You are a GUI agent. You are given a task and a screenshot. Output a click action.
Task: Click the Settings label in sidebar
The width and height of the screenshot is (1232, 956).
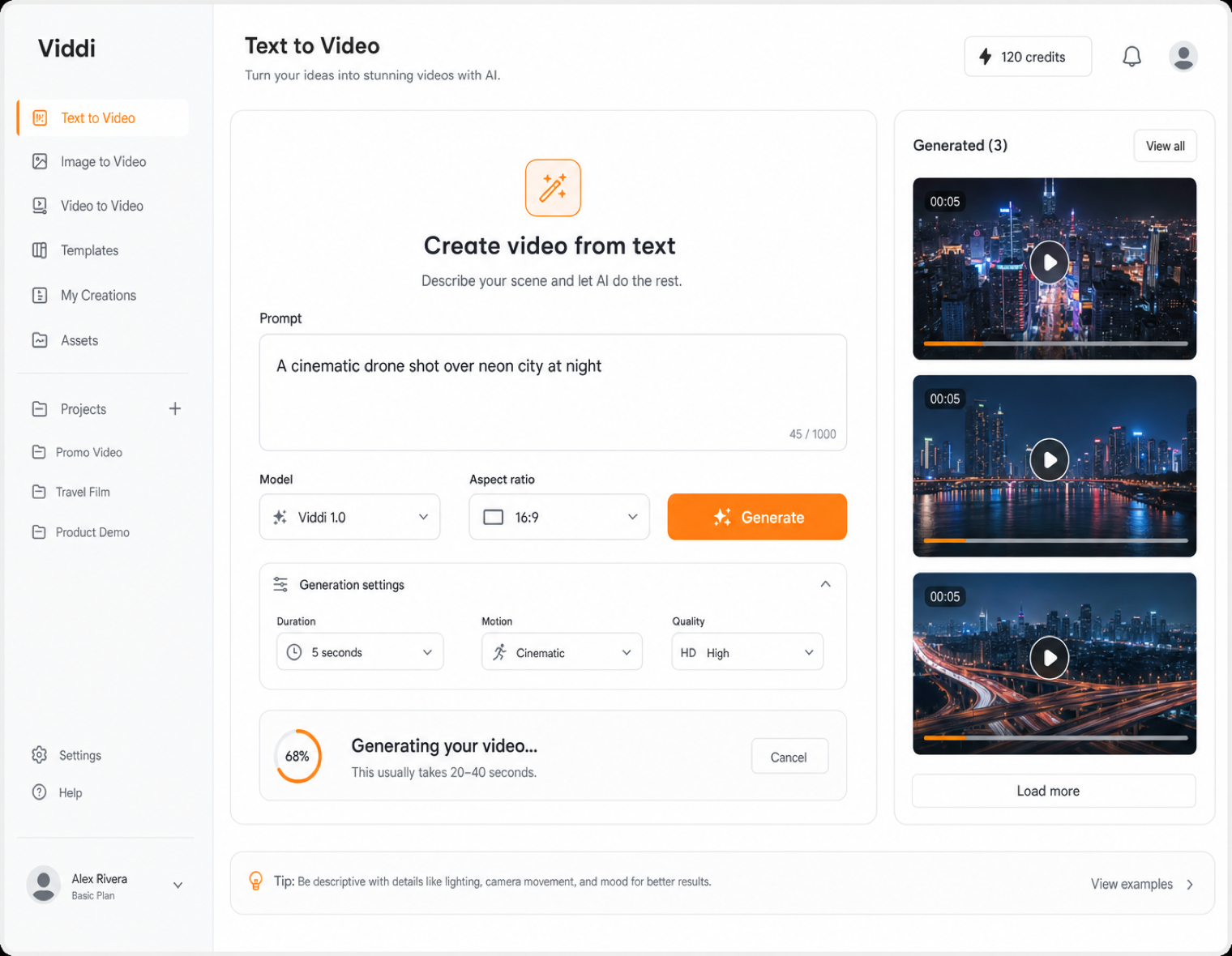80,755
